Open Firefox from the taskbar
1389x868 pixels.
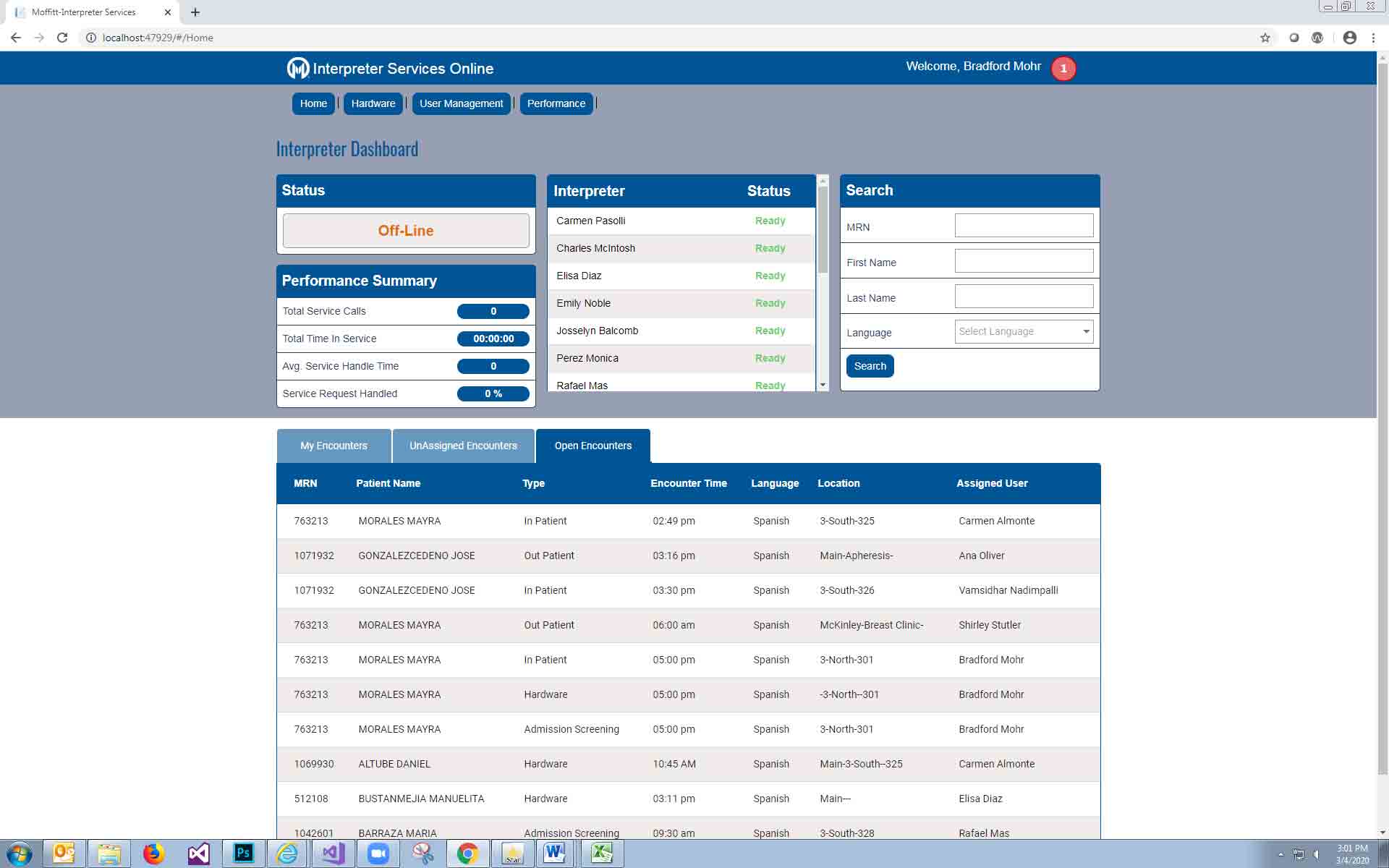coord(153,854)
